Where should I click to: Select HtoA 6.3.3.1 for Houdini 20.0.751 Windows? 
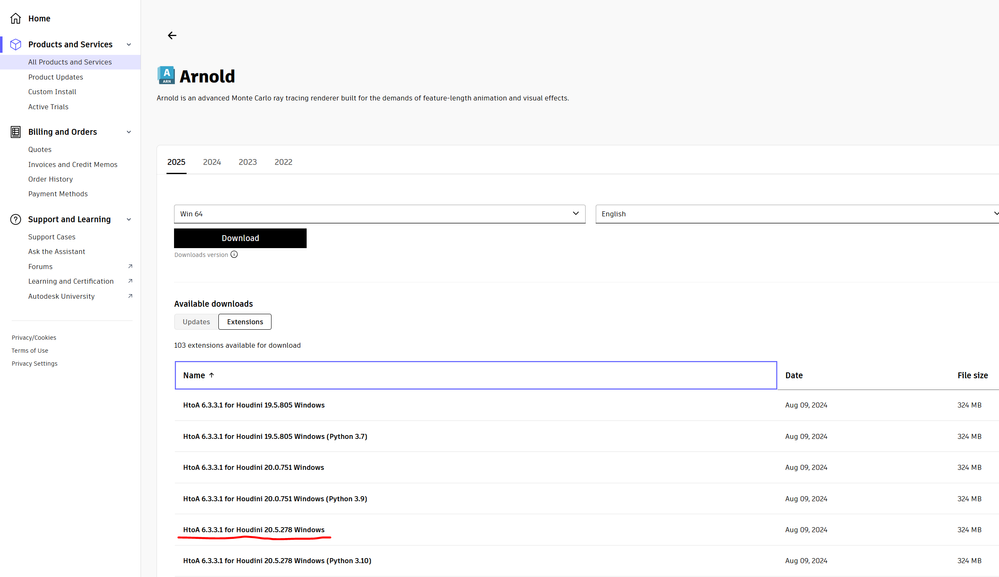pyautogui.click(x=254, y=467)
